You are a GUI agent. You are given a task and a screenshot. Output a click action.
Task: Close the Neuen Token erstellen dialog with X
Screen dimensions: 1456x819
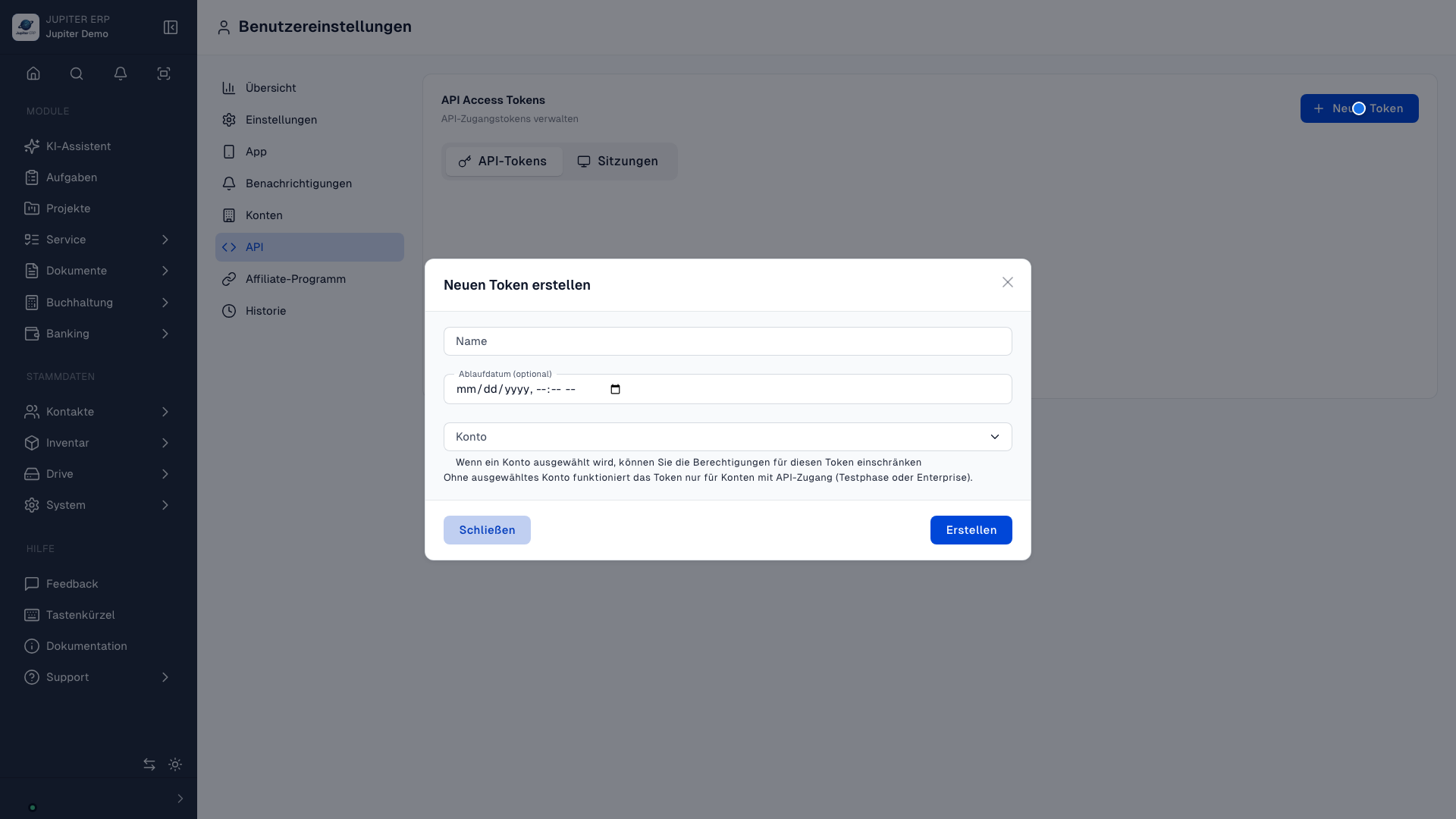(1008, 282)
